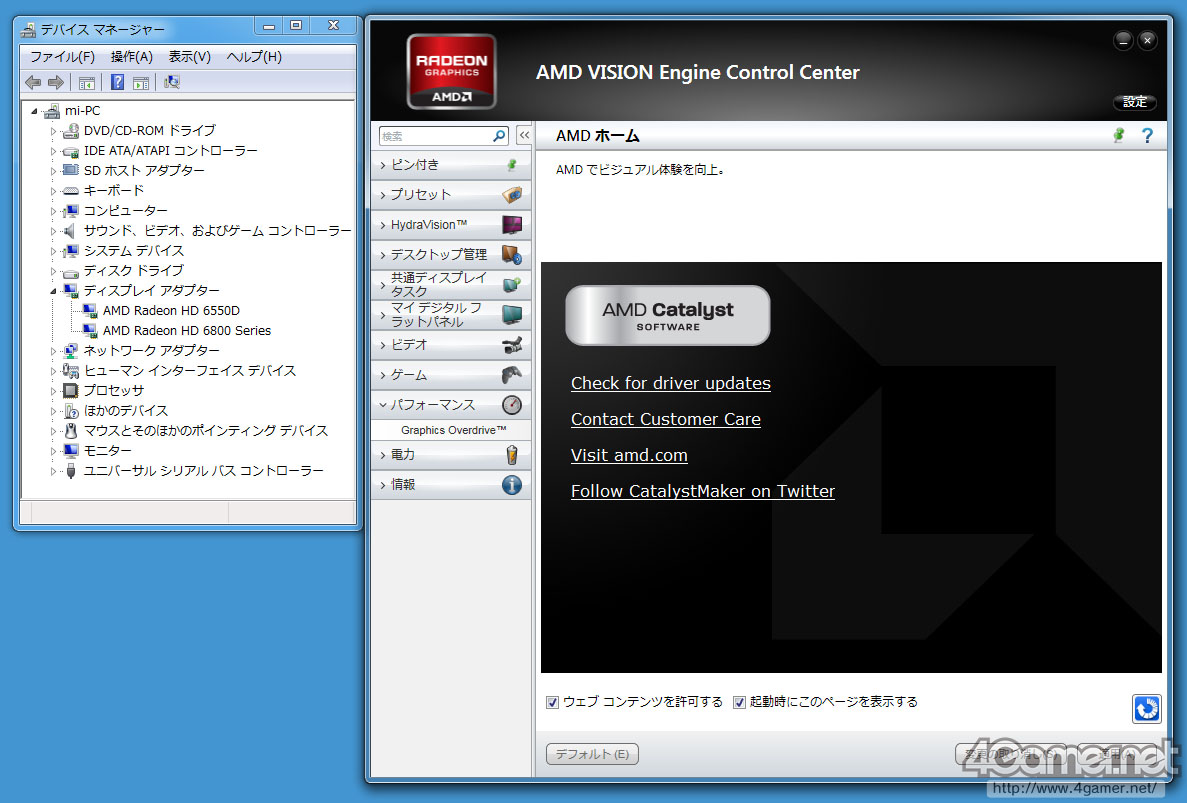The width and height of the screenshot is (1187, 803).
Task: Open ファイル(F) menu in Device Manager
Action: pyautogui.click(x=62, y=57)
